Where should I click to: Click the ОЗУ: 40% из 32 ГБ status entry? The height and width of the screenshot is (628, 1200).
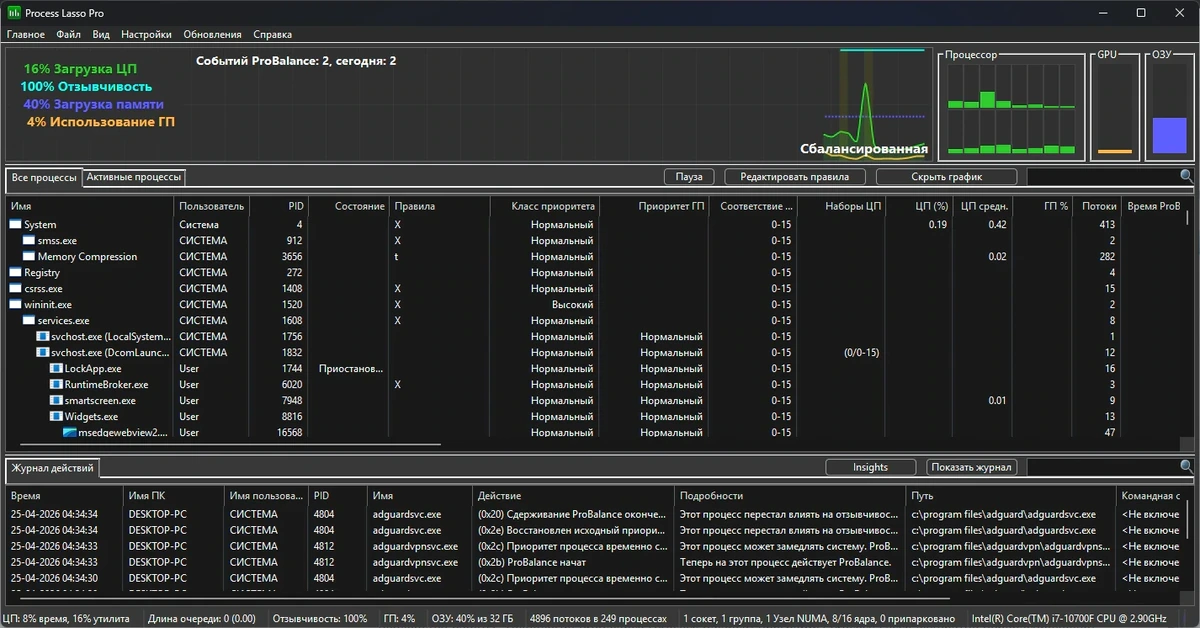tap(472, 619)
